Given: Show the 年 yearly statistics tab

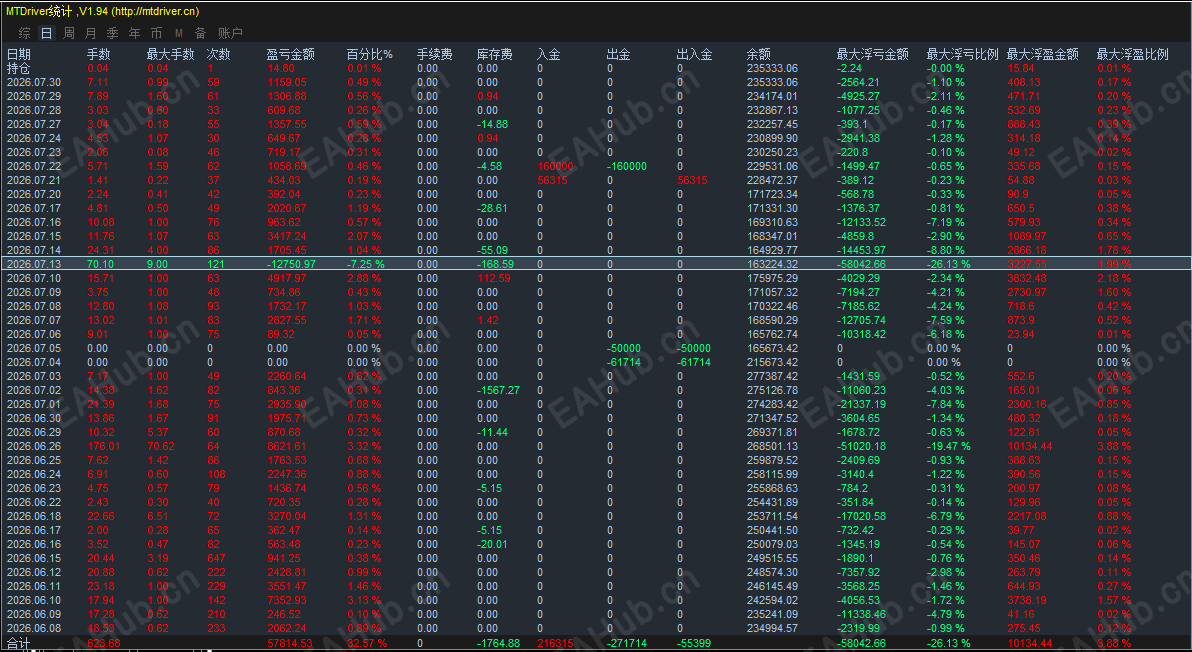Looking at the screenshot, I should [135, 33].
